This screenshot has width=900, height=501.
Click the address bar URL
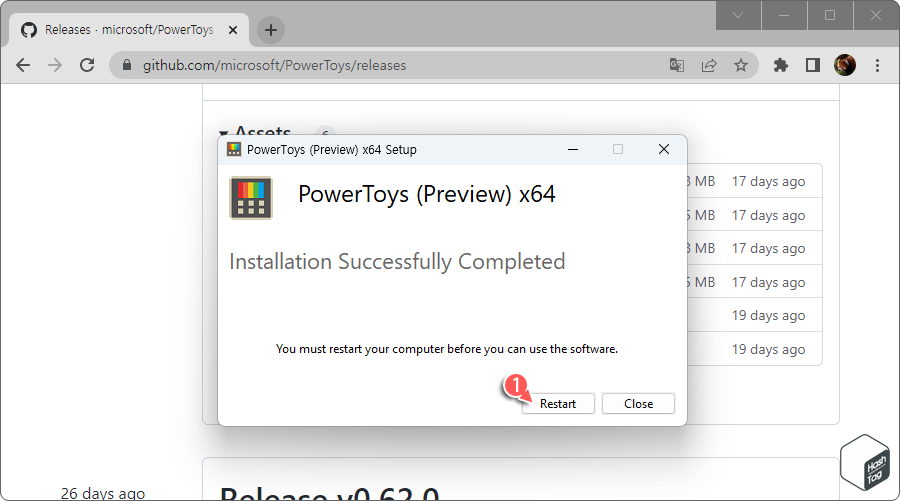(x=274, y=65)
